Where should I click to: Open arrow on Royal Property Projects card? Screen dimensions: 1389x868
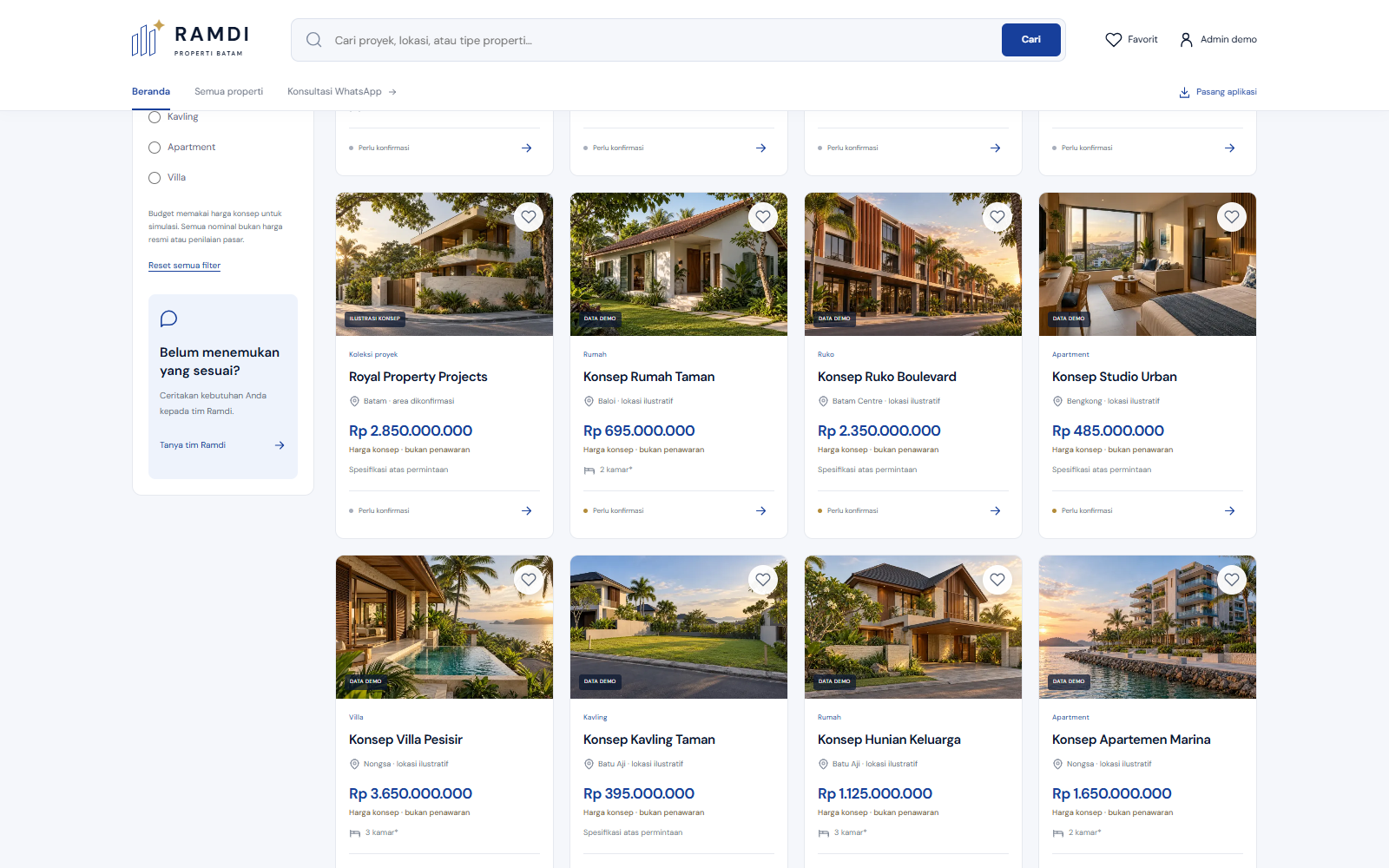526,511
